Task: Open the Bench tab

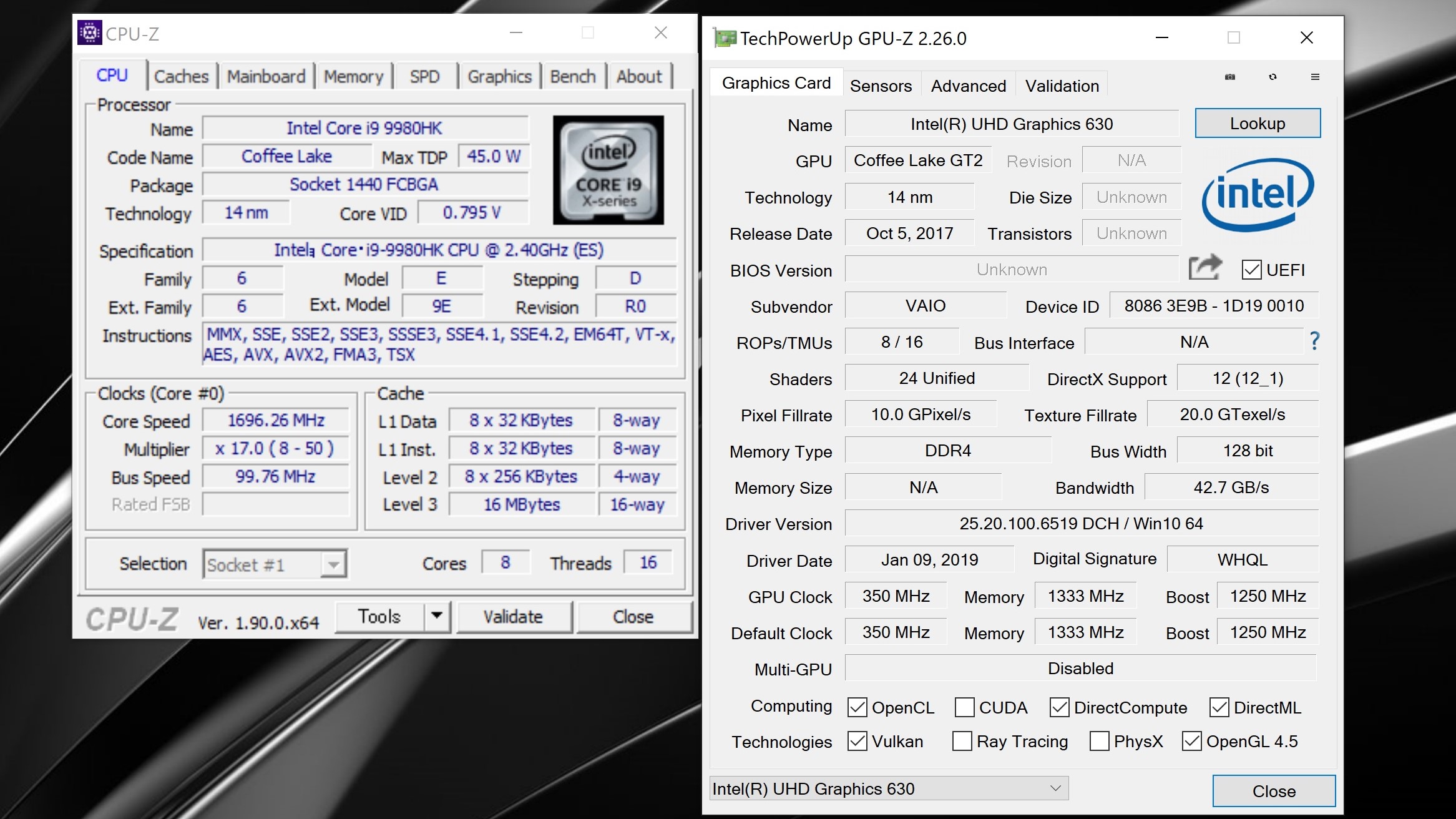Action: point(573,76)
